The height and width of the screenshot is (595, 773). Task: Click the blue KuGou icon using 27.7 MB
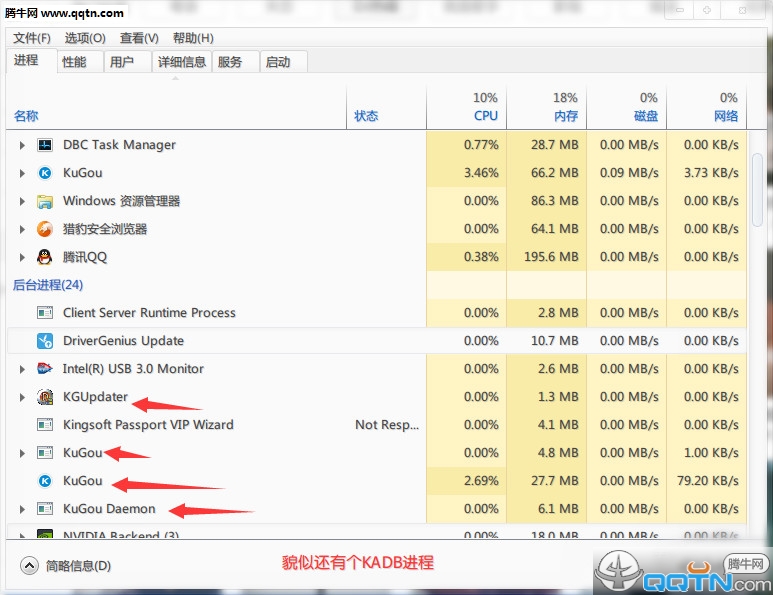point(45,481)
